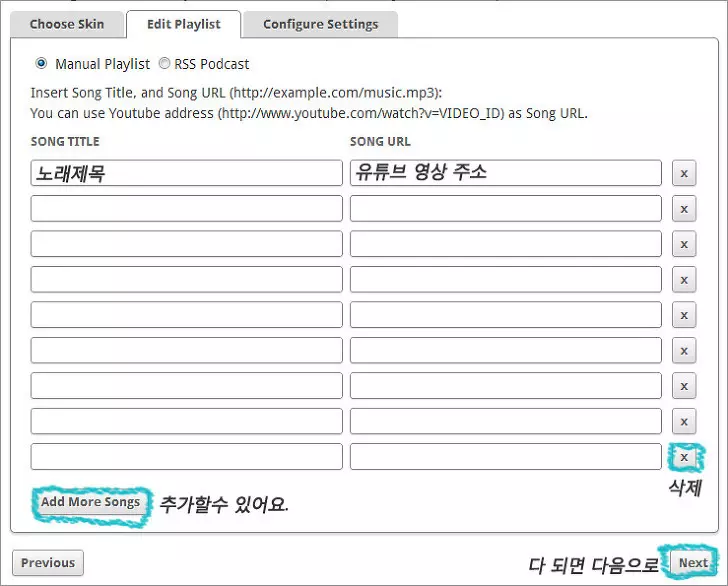The image size is (728, 586).
Task: Click the first Song Title field
Action: tap(187, 173)
